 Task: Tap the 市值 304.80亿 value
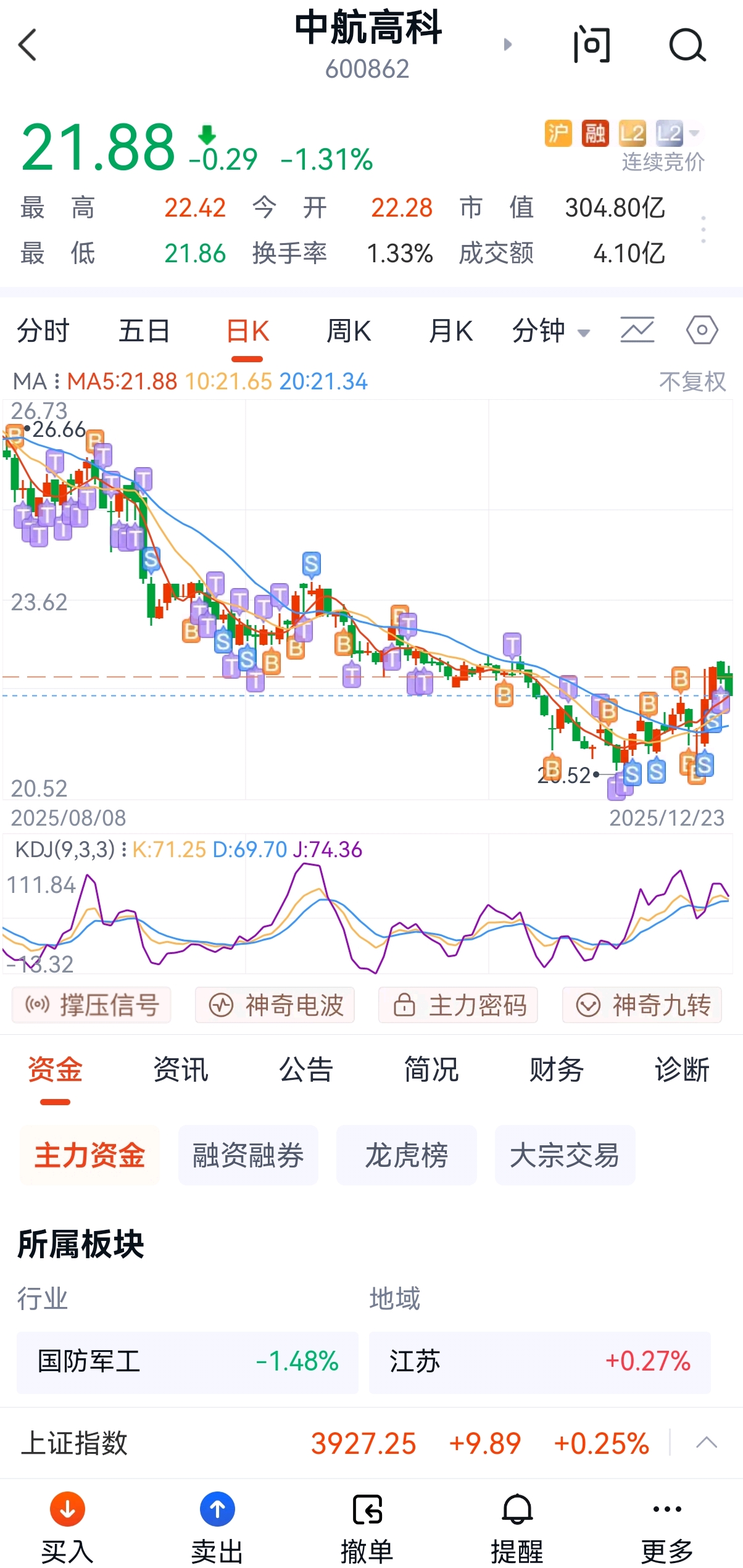[615, 208]
